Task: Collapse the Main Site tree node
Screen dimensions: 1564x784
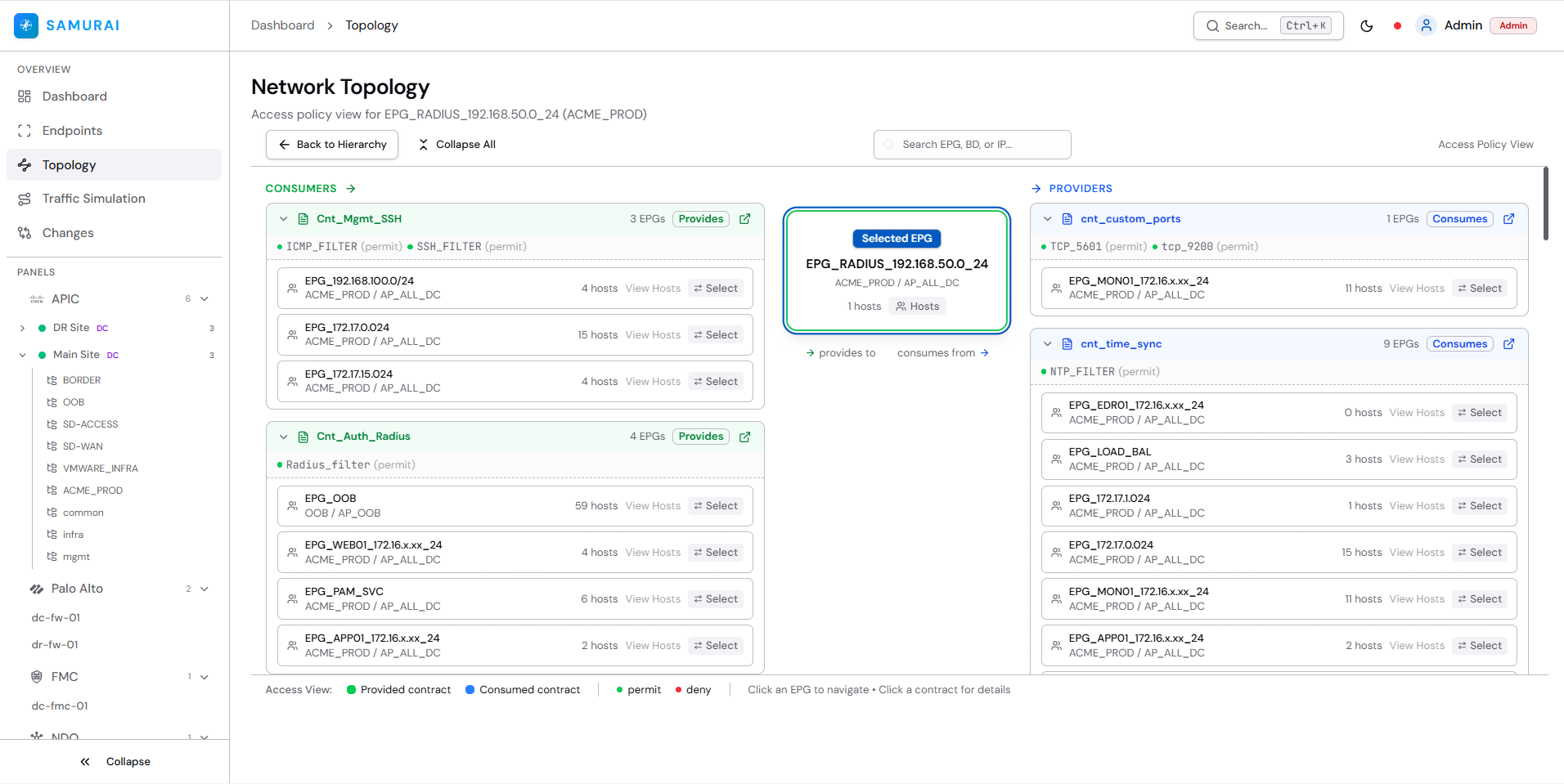Action: [x=22, y=354]
